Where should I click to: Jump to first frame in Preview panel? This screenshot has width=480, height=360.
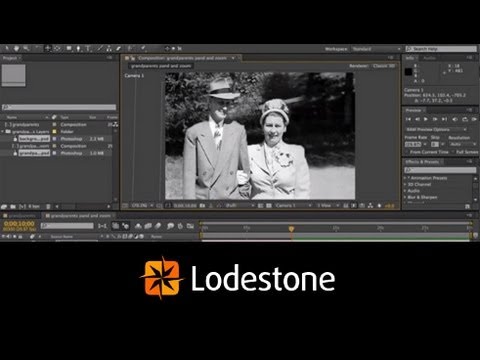[408, 119]
